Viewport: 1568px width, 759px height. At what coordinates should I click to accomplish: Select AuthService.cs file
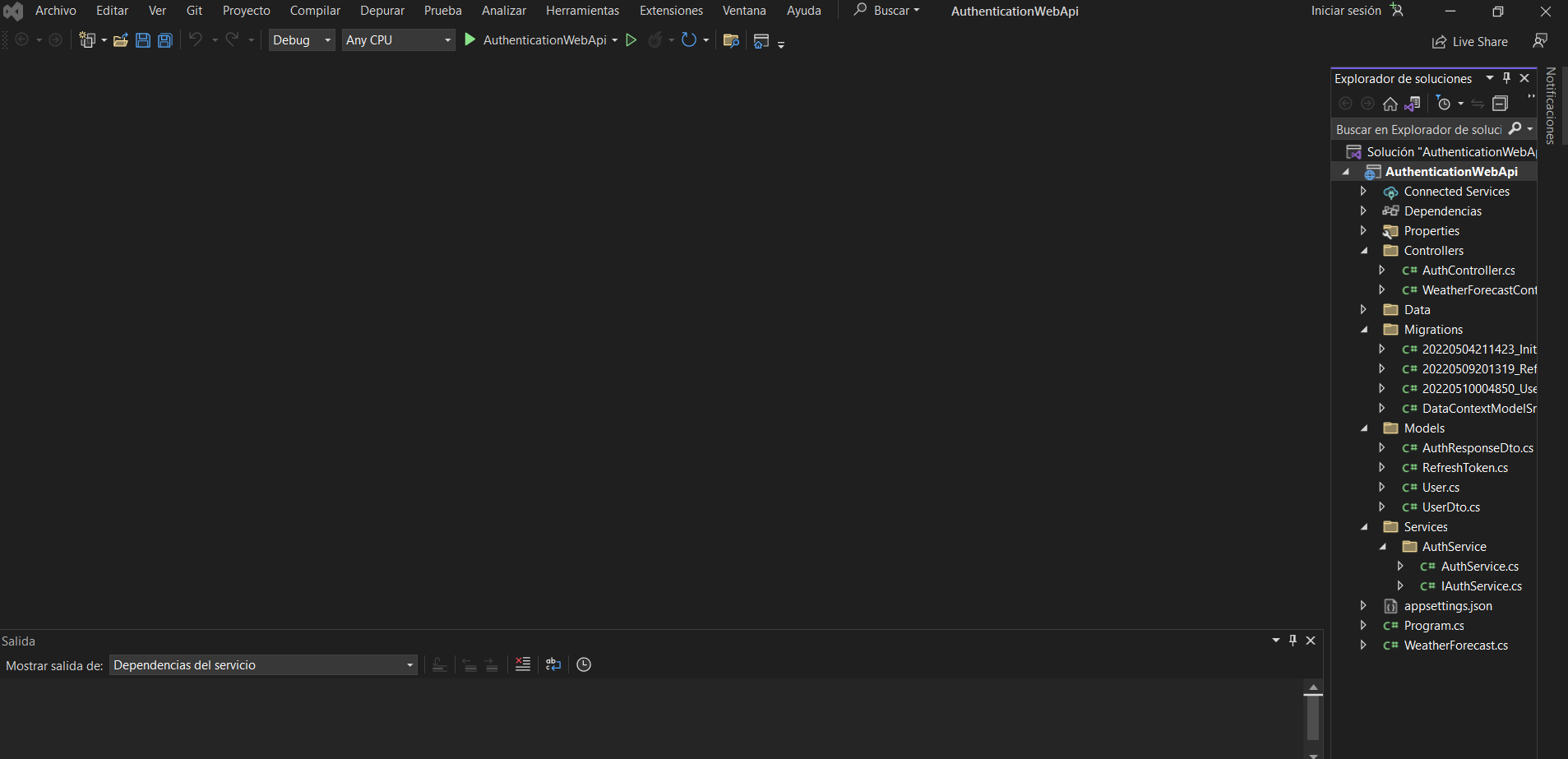(1479, 567)
